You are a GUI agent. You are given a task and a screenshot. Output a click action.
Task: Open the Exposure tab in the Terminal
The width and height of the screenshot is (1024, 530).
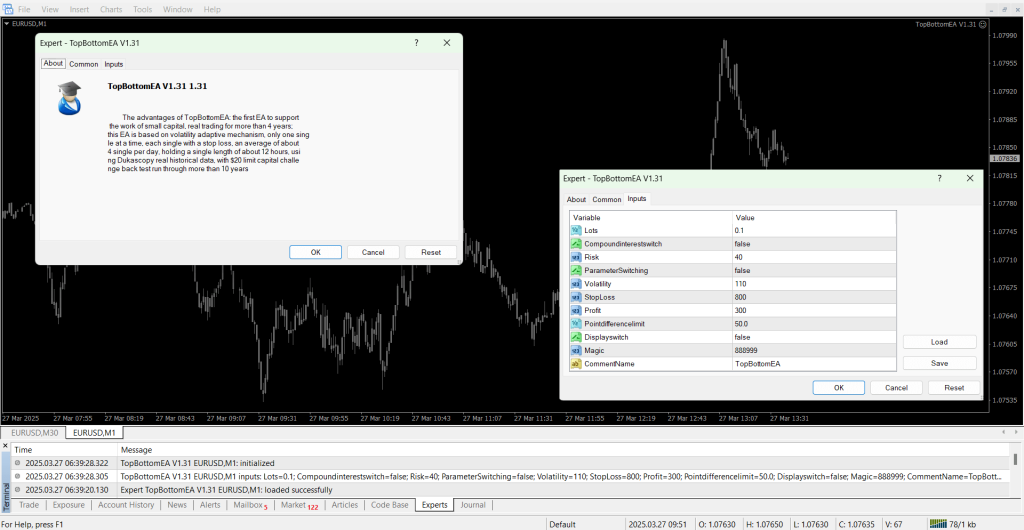click(x=69, y=505)
